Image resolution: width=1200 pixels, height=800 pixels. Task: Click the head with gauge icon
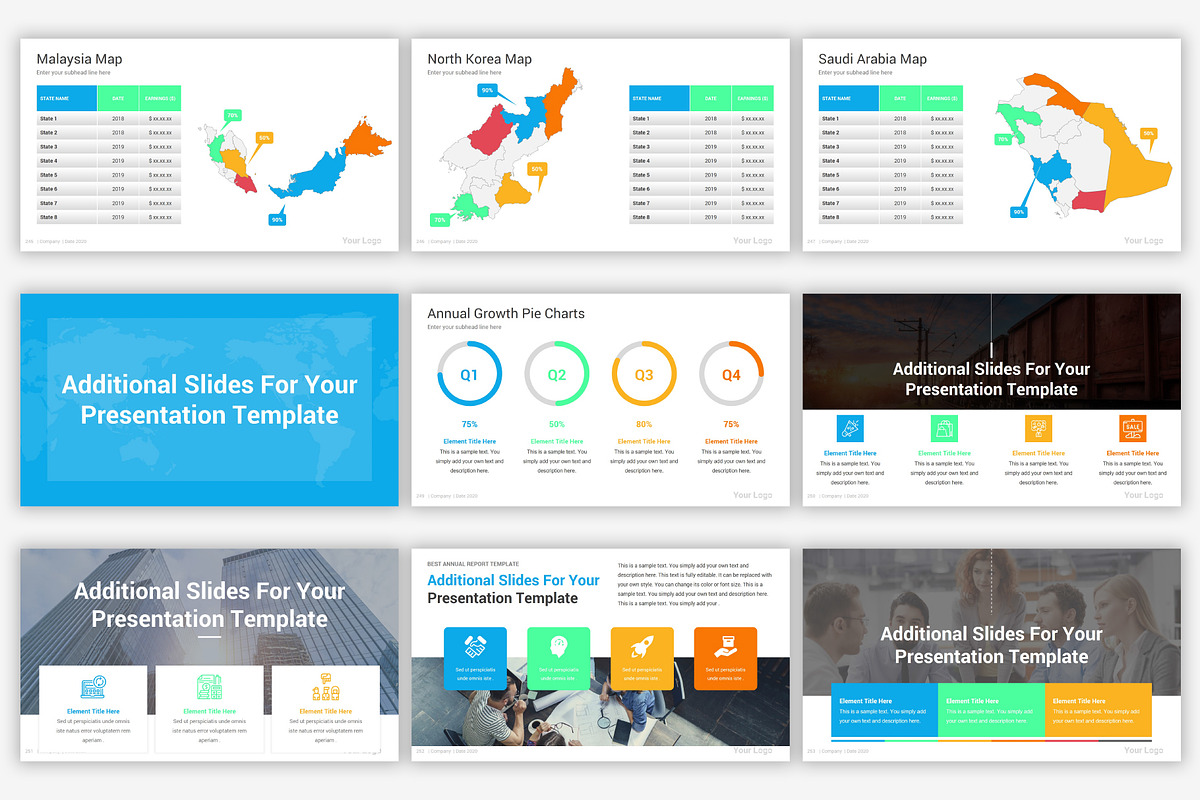558,647
